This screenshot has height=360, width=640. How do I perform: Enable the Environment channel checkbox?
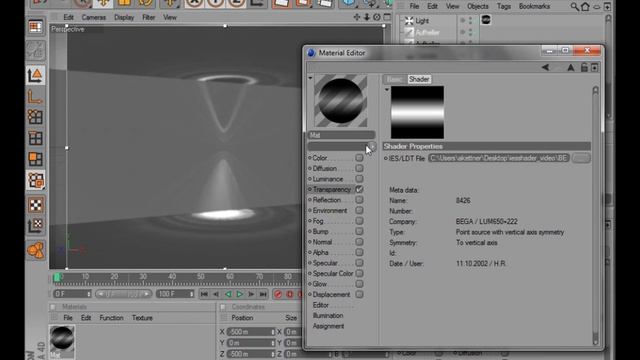tap(359, 211)
